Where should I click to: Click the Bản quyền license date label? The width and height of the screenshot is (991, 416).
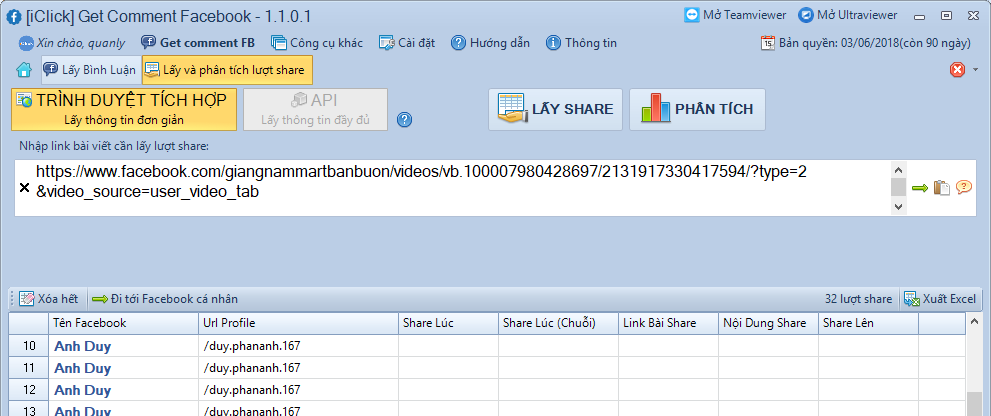pos(875,43)
